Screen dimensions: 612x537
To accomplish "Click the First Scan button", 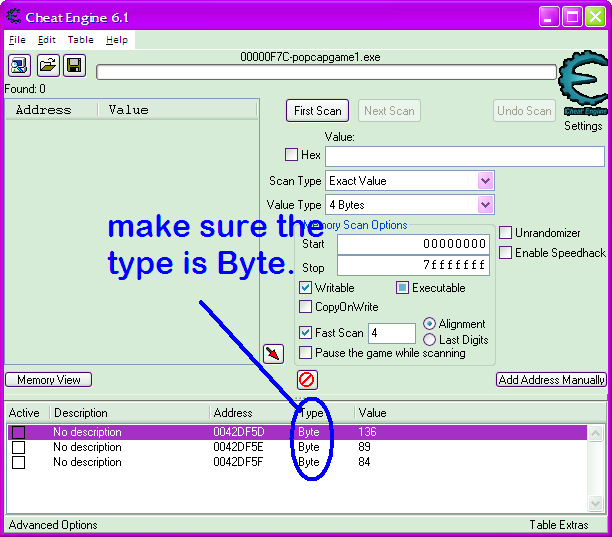I will [x=318, y=111].
